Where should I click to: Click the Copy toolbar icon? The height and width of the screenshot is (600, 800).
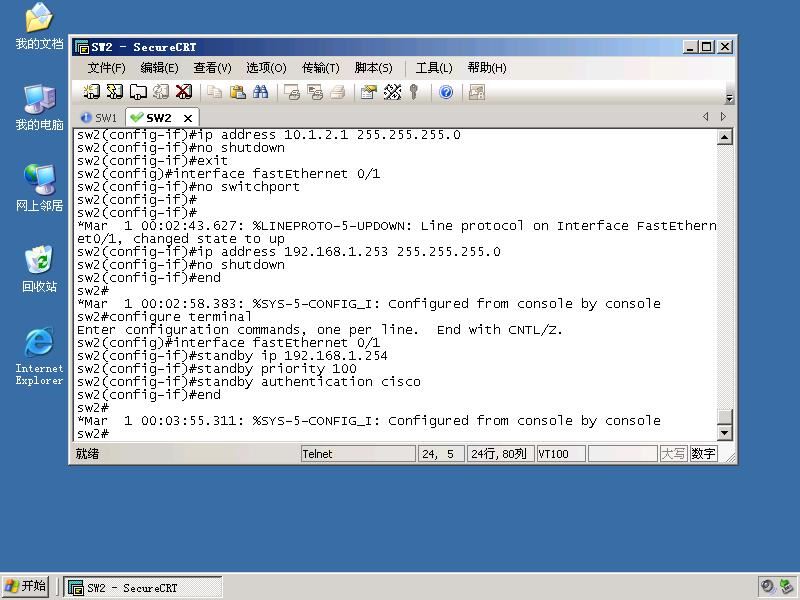pyautogui.click(x=214, y=92)
